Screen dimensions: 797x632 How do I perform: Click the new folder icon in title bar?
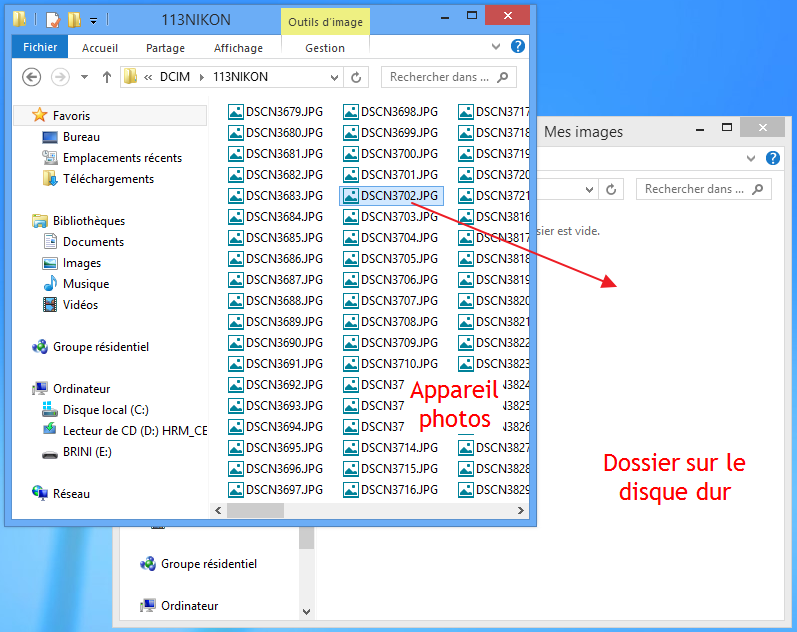pos(74,20)
